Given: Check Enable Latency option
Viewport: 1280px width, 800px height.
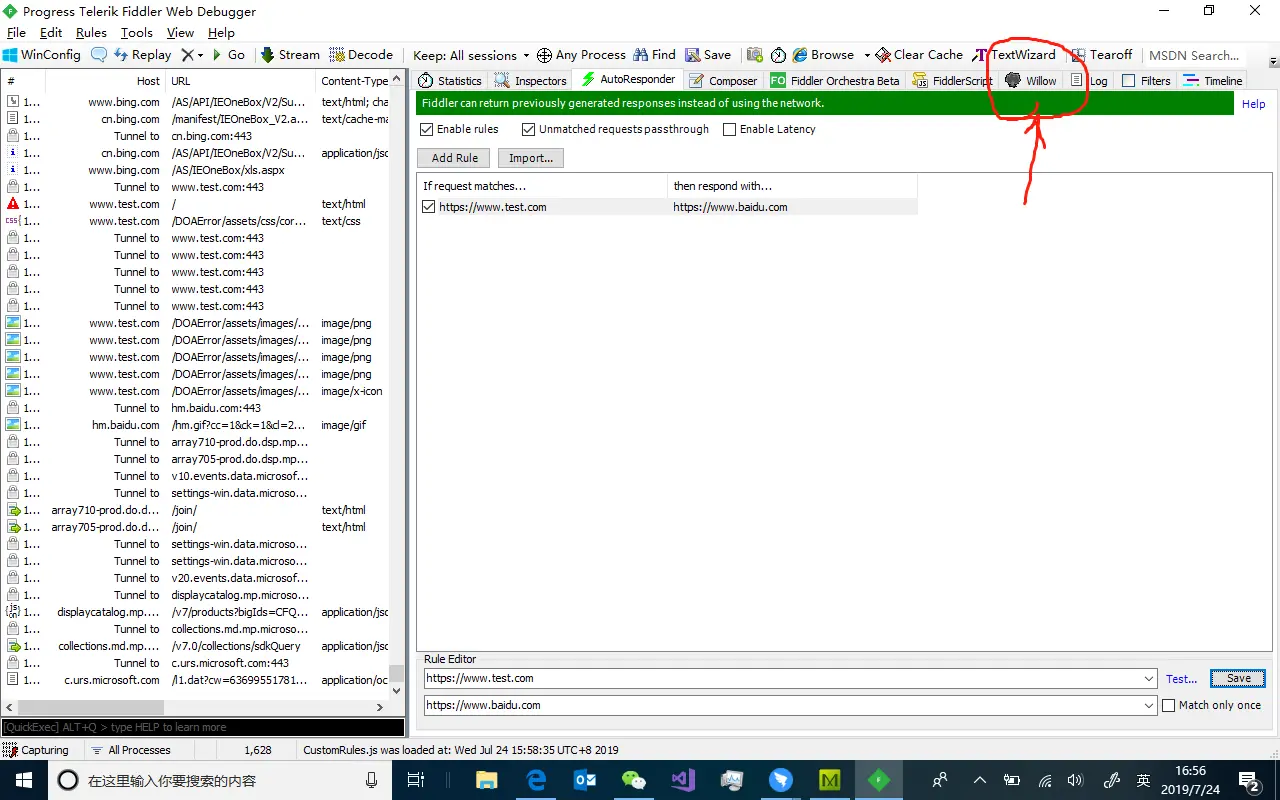Looking at the screenshot, I should point(729,129).
